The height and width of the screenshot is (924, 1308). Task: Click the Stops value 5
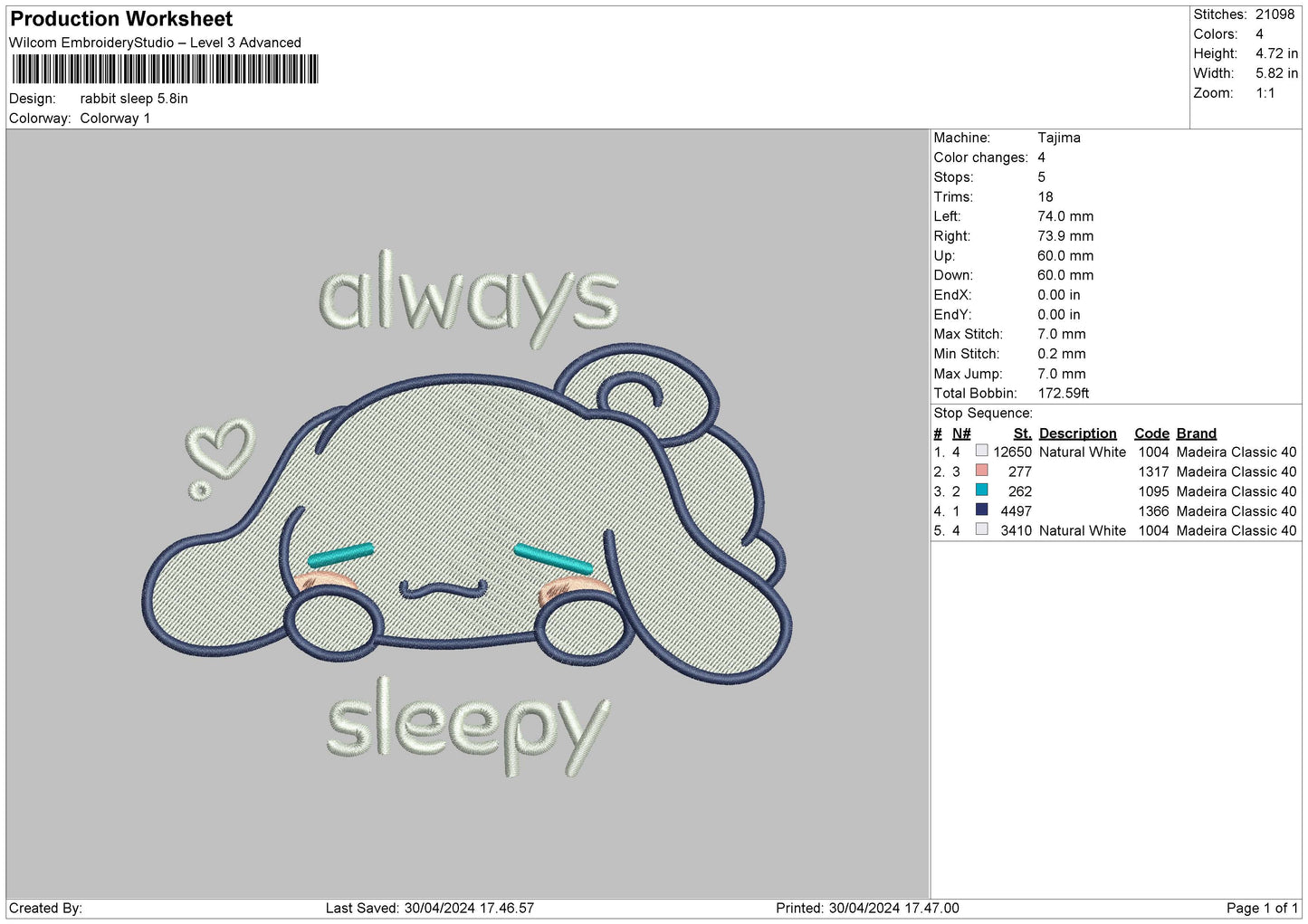click(1041, 177)
